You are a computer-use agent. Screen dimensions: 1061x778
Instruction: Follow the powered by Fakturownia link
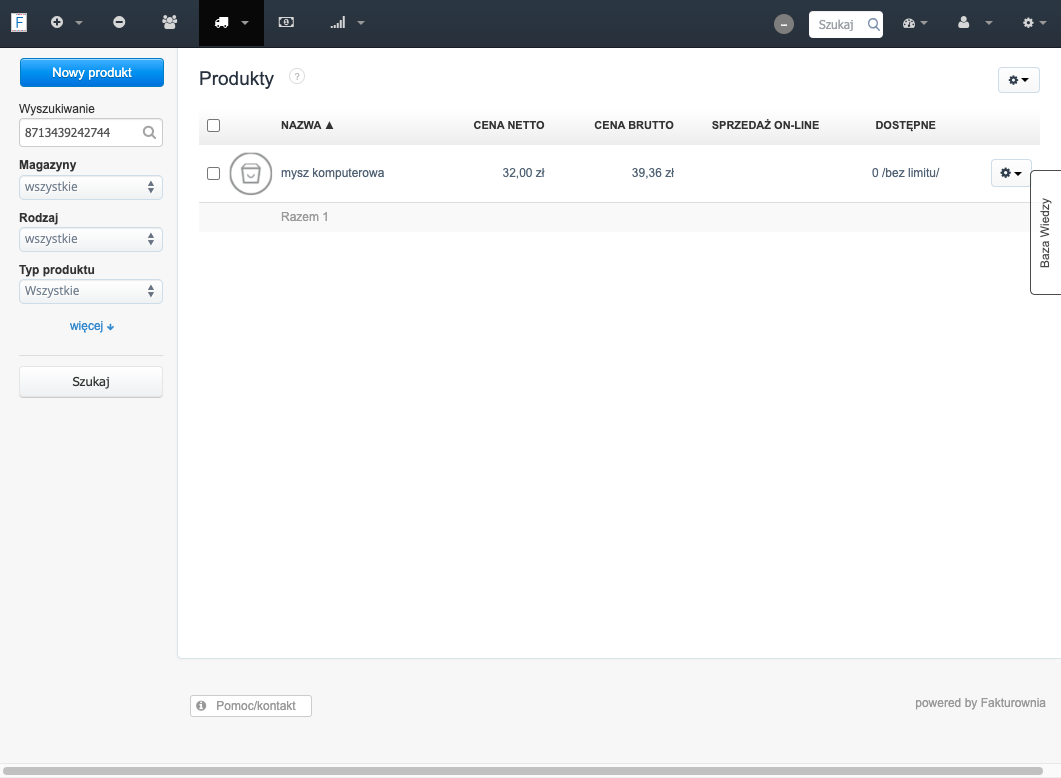pyautogui.click(x=980, y=703)
